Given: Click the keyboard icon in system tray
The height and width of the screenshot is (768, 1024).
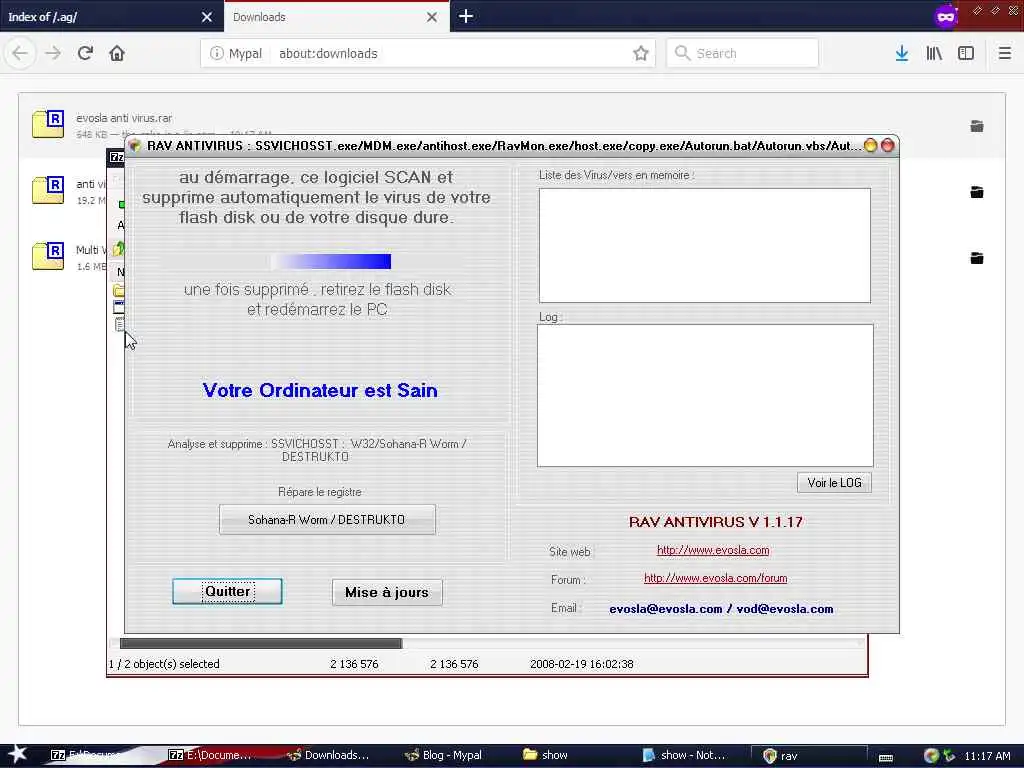Looking at the screenshot, I should (x=886, y=757).
